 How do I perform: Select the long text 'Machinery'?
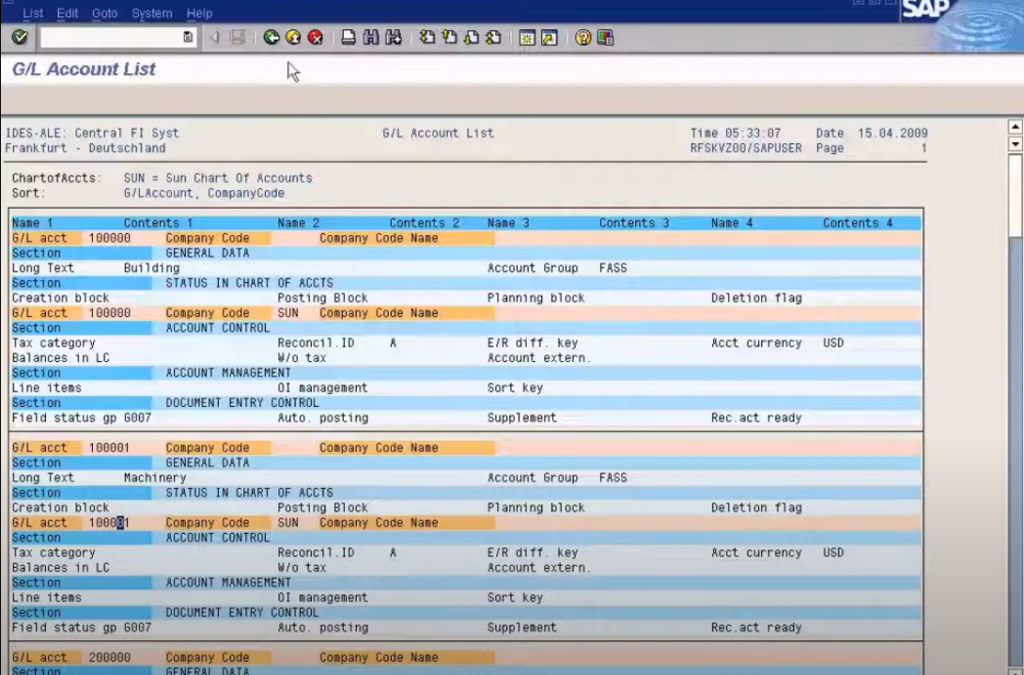click(155, 477)
